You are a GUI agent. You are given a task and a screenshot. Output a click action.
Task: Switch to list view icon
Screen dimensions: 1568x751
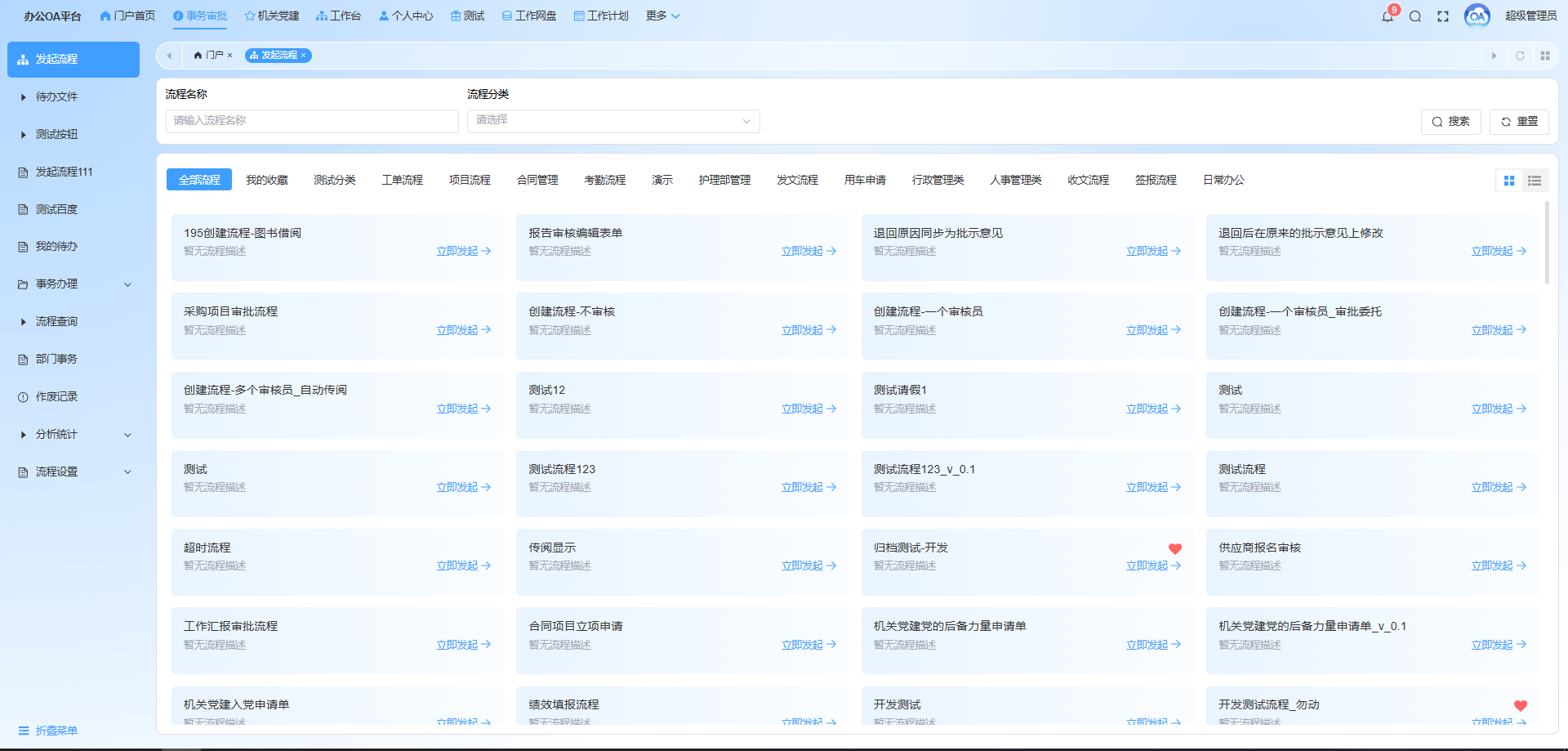pos(1535,181)
